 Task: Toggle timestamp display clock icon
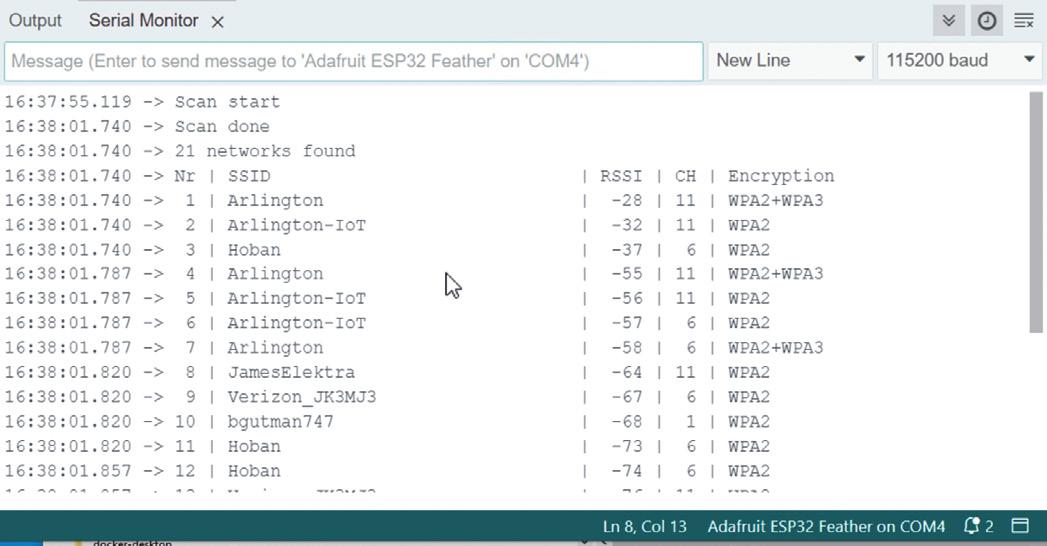[x=987, y=21]
